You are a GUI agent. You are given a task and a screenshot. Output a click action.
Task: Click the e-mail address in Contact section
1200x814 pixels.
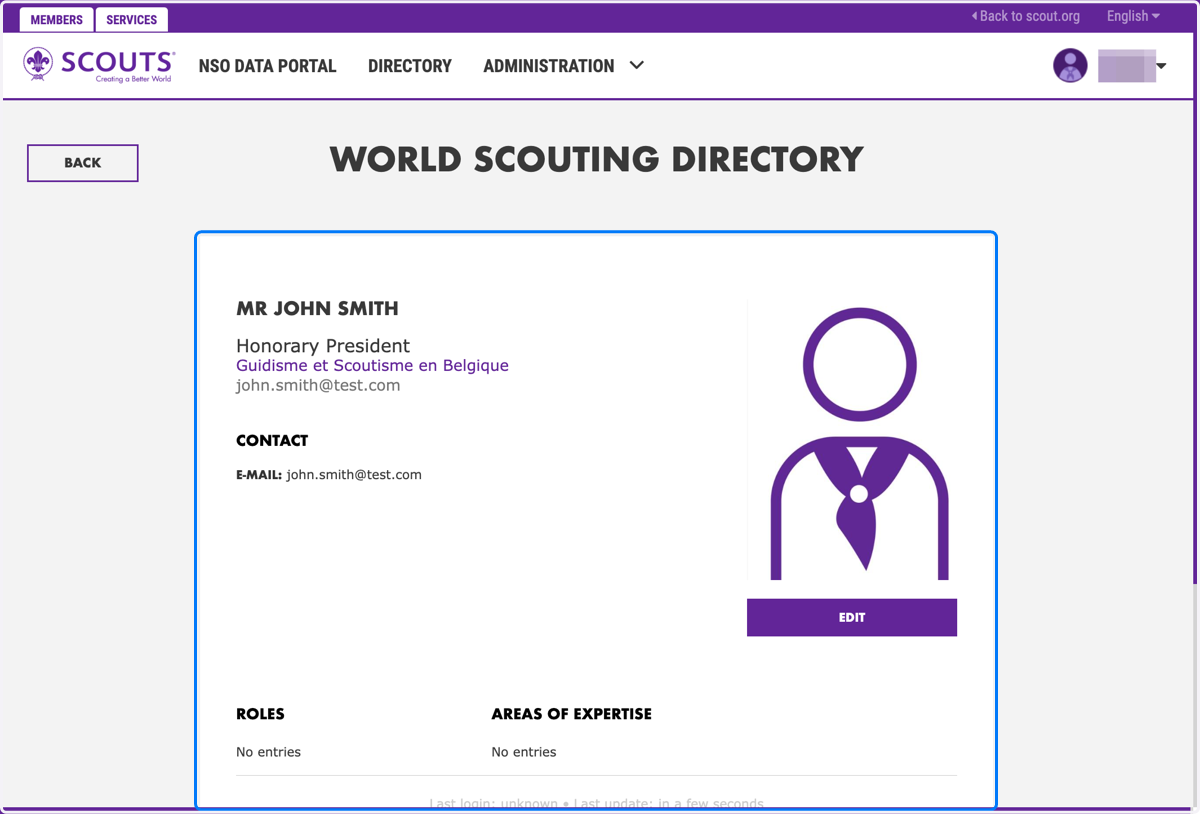pos(354,475)
